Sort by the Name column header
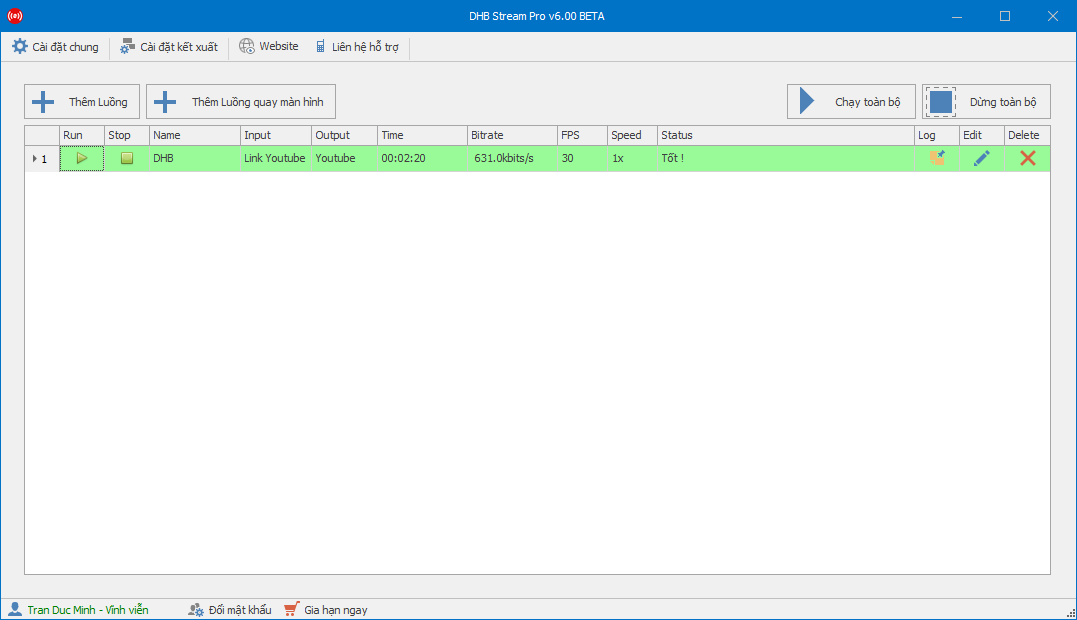Image resolution: width=1077 pixels, height=620 pixels. click(x=195, y=135)
